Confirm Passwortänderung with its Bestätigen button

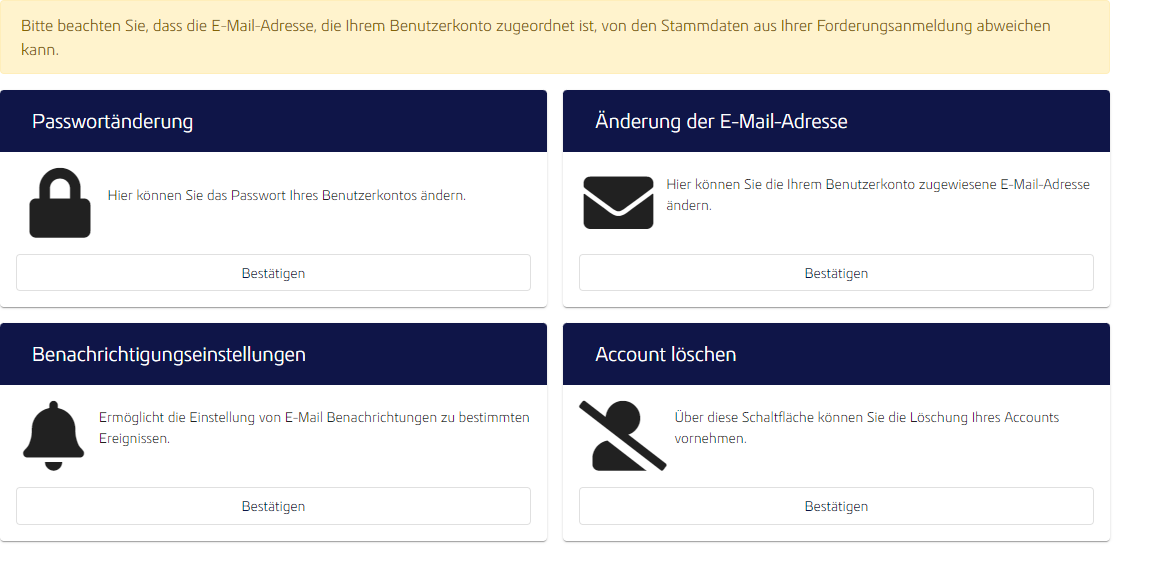(273, 273)
